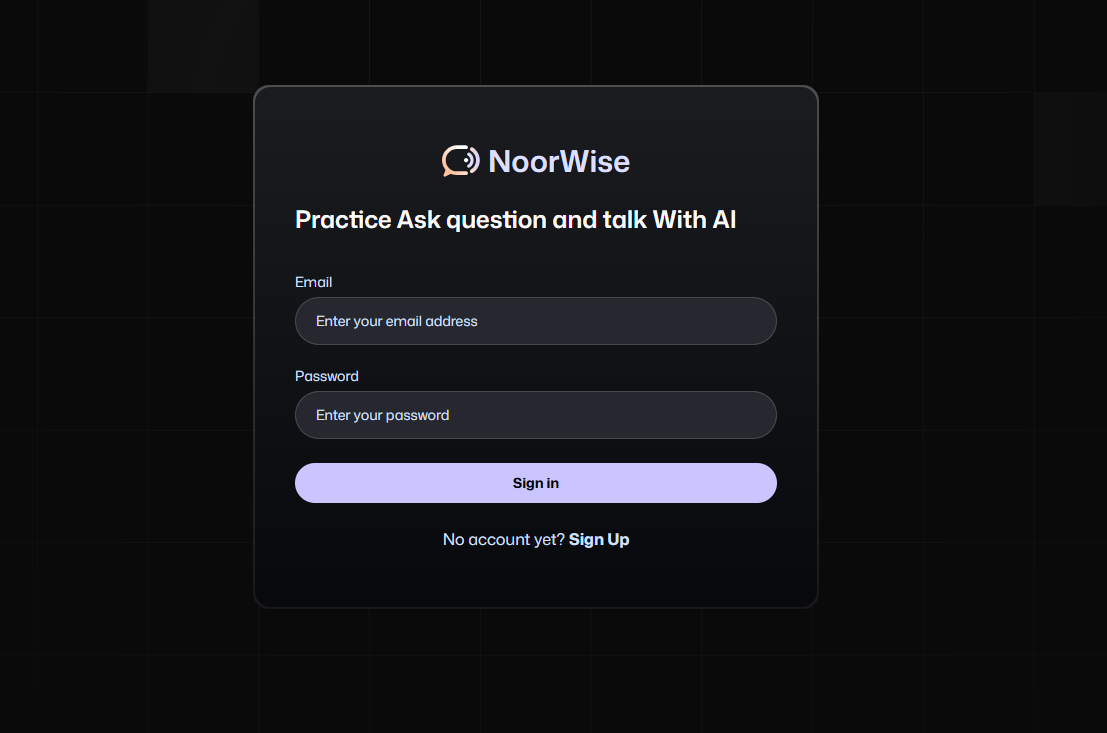Click the Email field label
Screen dimensions: 1107x733
313,282
